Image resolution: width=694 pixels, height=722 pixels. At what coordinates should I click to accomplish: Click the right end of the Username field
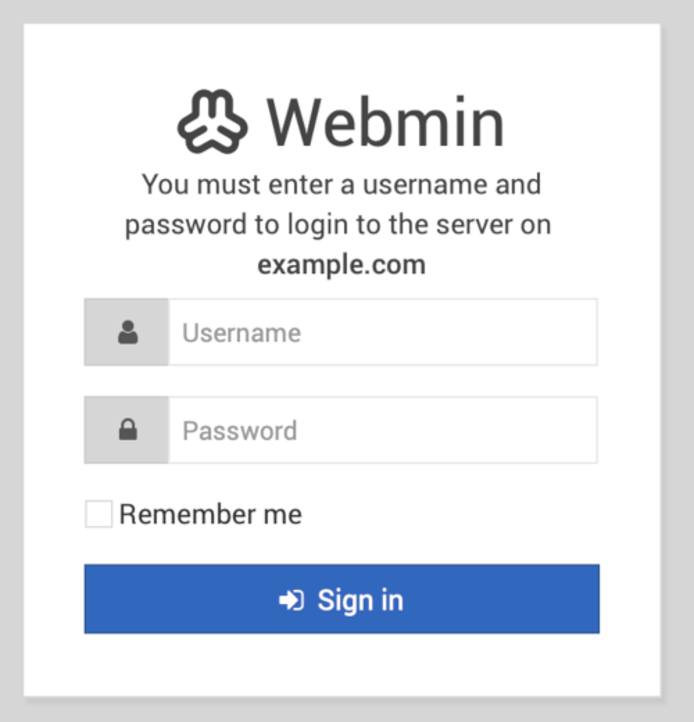[580, 332]
